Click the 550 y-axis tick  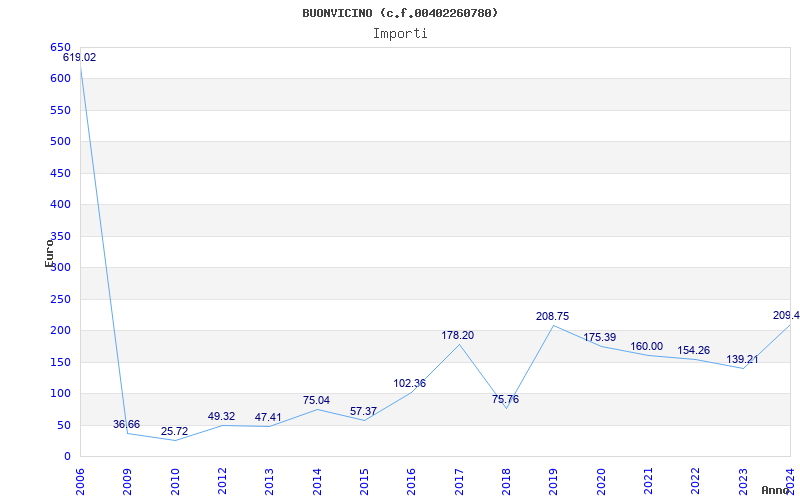pyautogui.click(x=60, y=110)
